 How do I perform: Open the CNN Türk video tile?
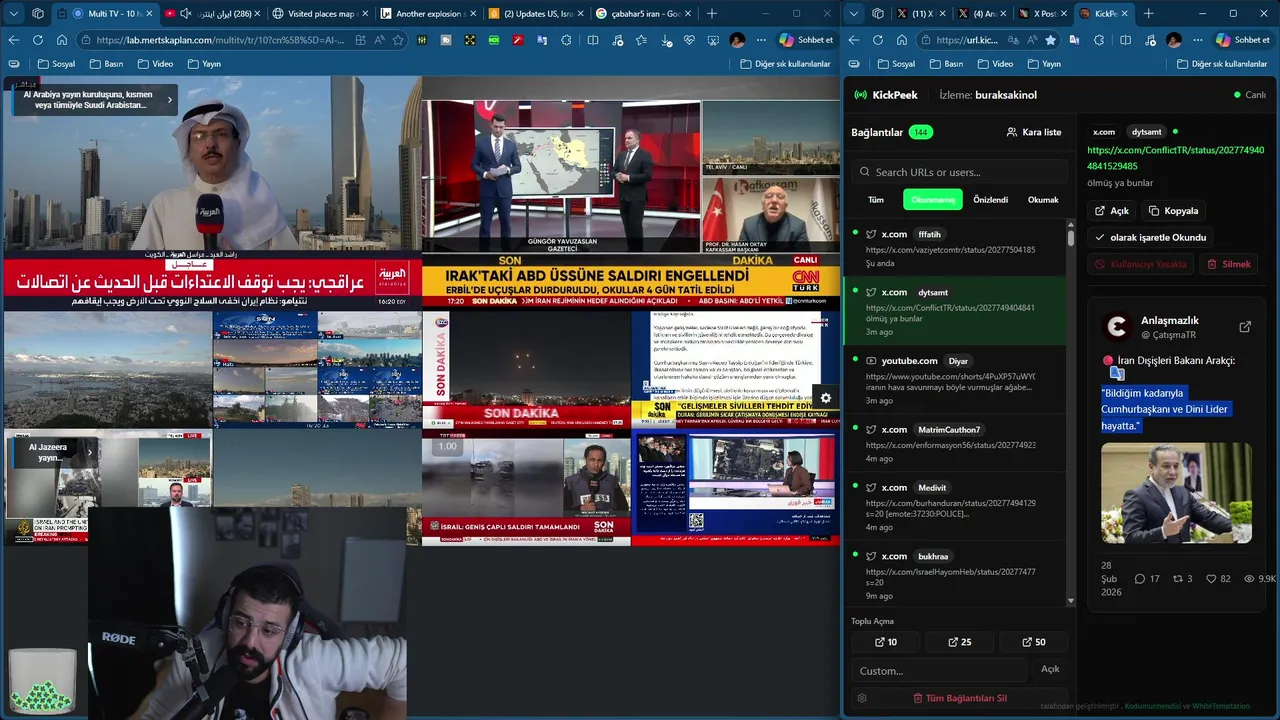tap(631, 193)
